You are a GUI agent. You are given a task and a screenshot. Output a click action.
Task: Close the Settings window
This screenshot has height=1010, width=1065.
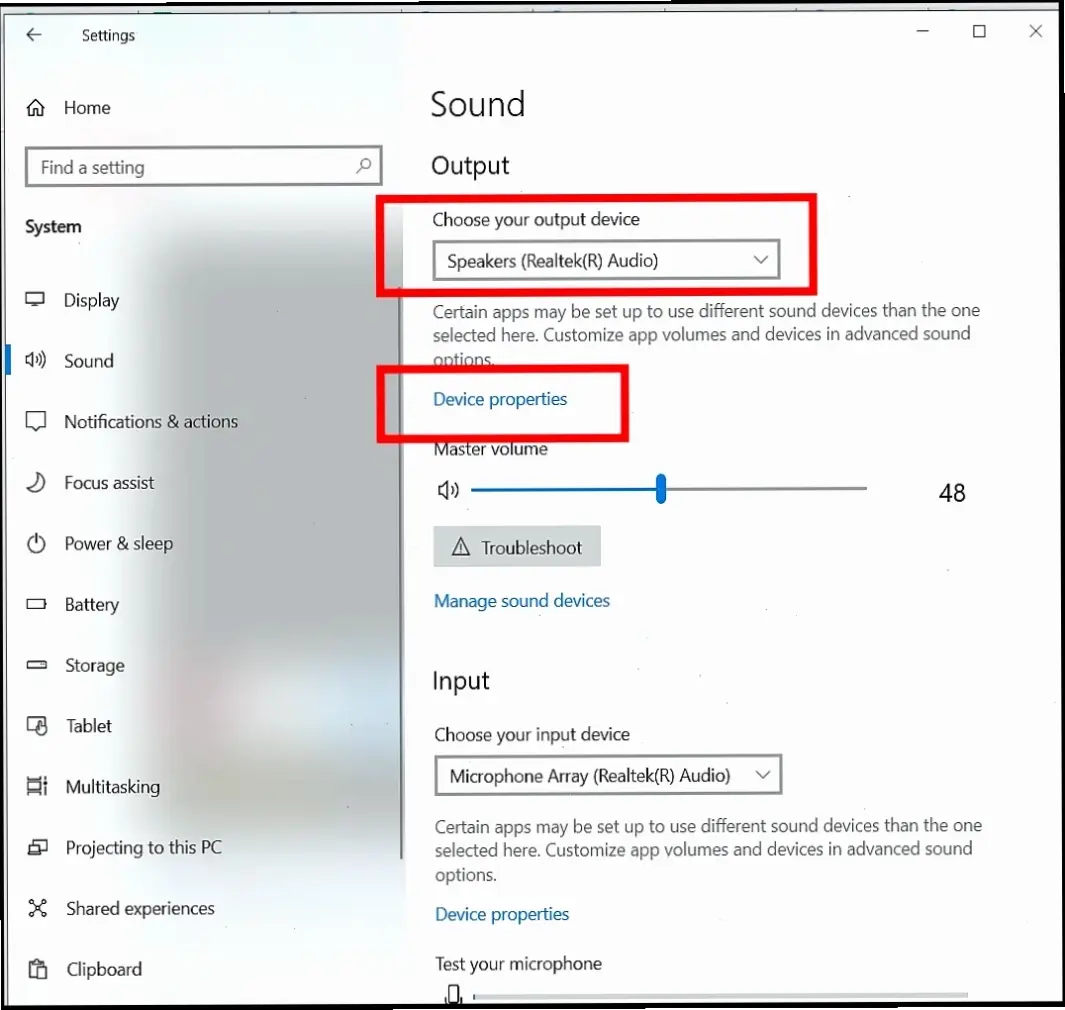tap(1035, 31)
